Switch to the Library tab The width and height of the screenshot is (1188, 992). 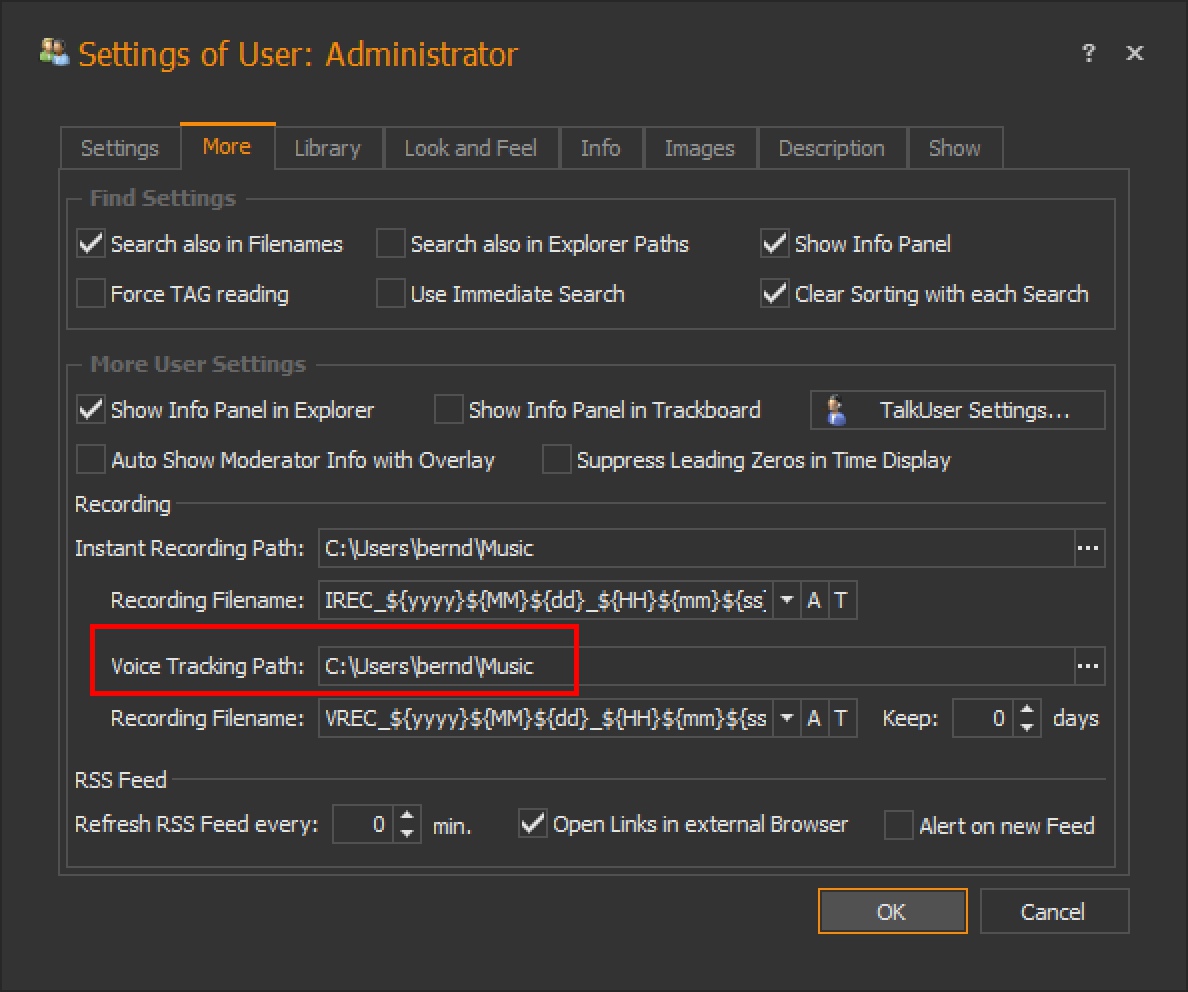pyautogui.click(x=327, y=148)
